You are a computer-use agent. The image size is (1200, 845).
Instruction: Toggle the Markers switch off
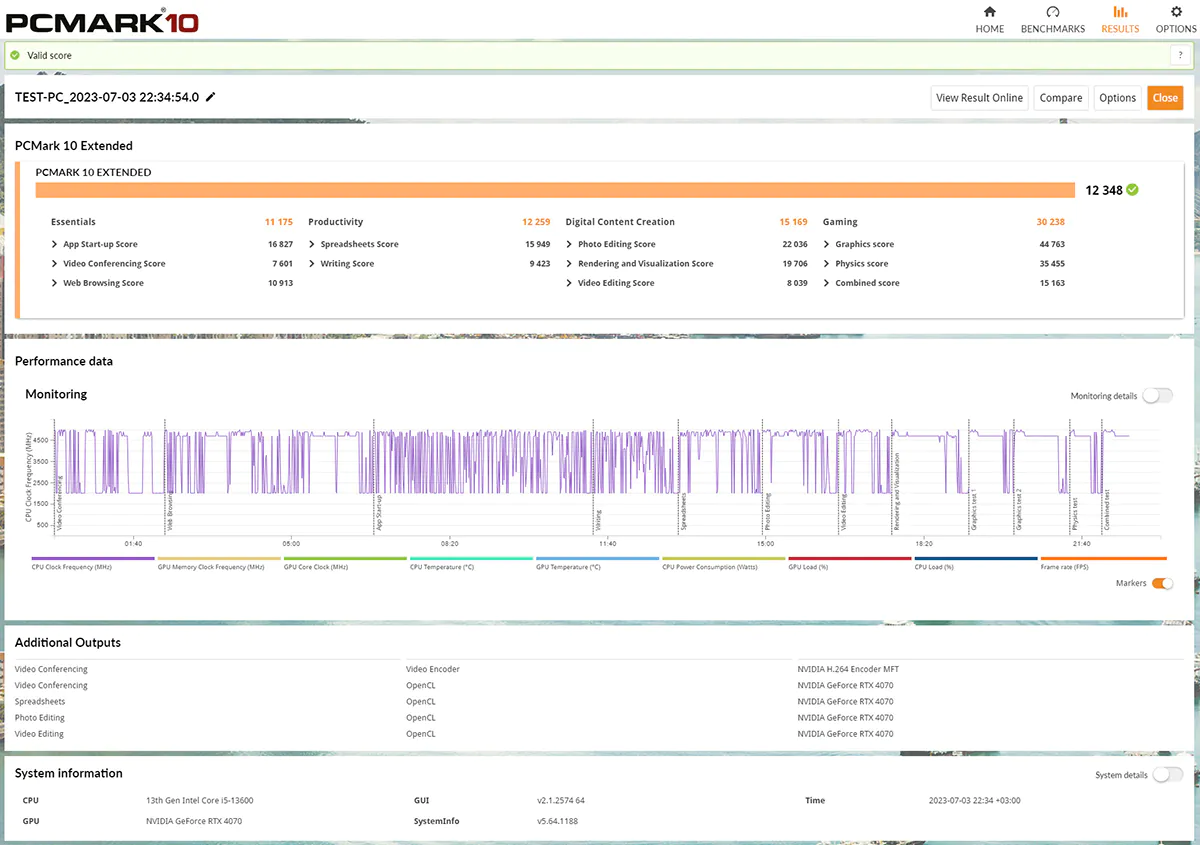(1162, 583)
